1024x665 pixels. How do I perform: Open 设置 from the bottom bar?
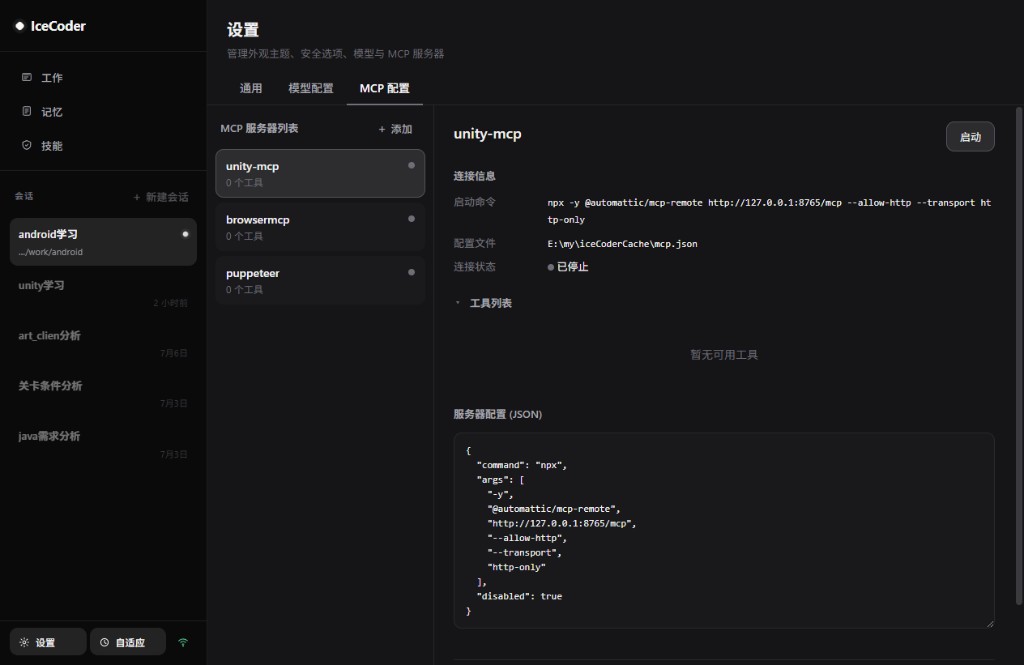pos(48,642)
